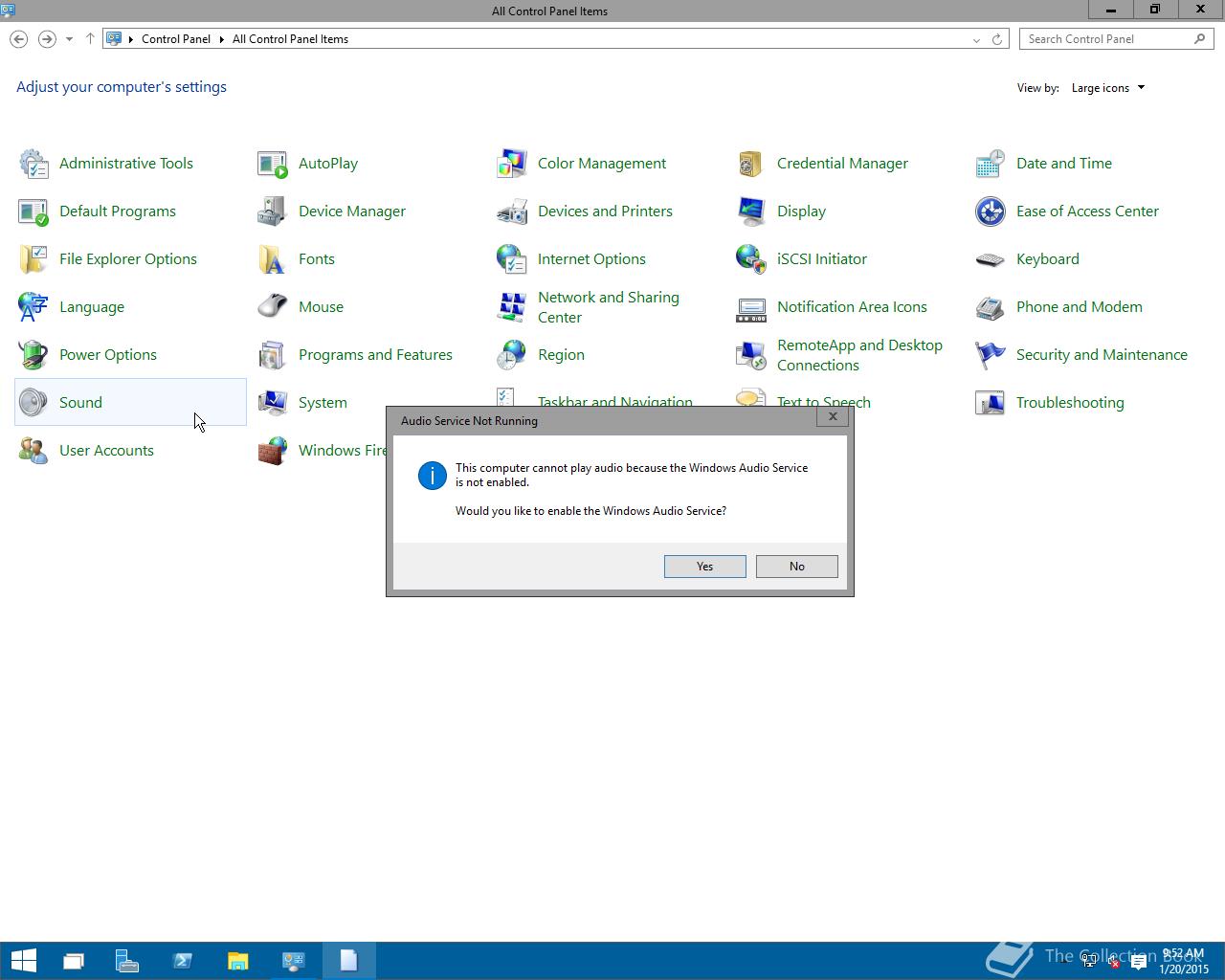Screen dimensions: 1225x980
Task: Expand the address bar history dropdown
Action: tap(976, 39)
